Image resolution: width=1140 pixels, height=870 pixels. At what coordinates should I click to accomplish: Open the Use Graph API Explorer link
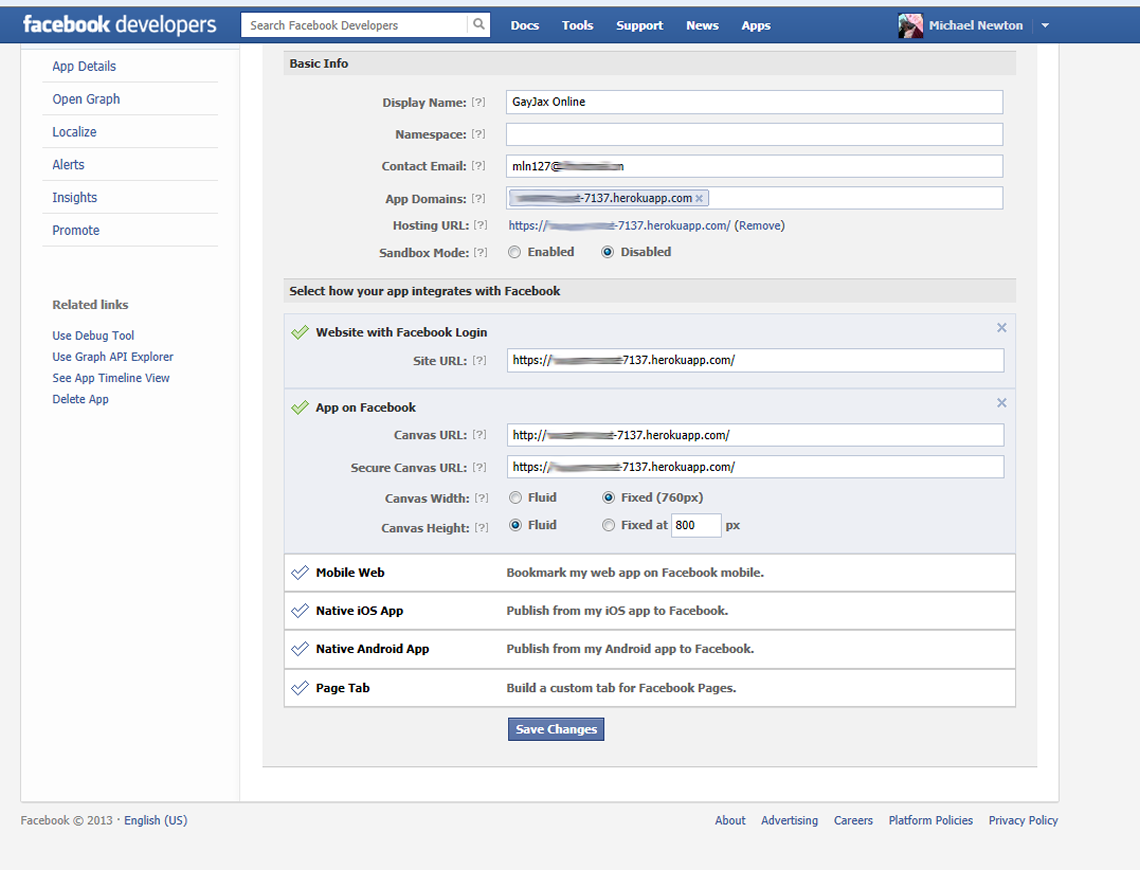click(x=113, y=357)
